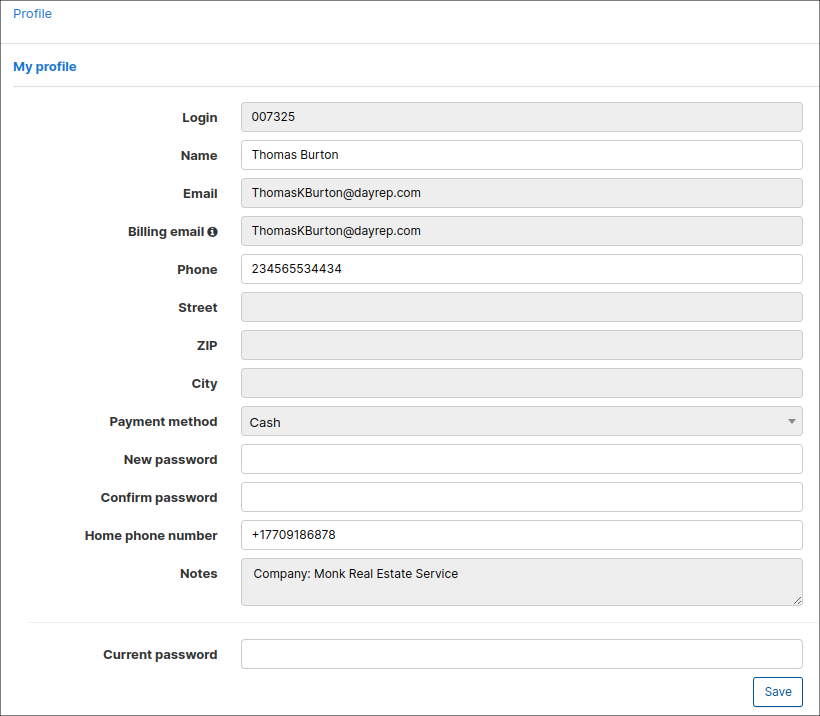Click the ZIP input field
Image resolution: width=820 pixels, height=716 pixels.
(520, 345)
